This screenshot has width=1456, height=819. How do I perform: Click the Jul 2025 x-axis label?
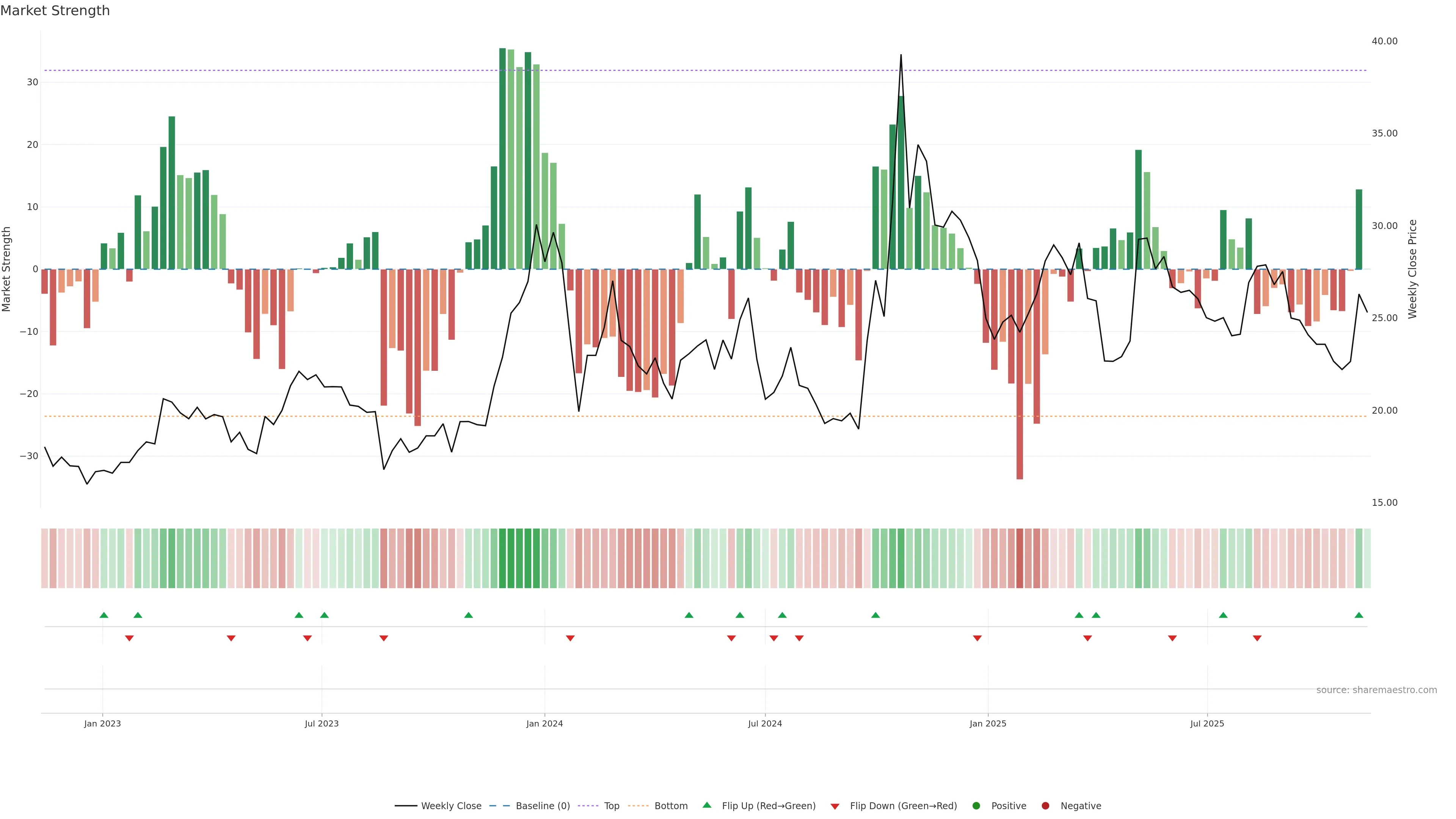click(1207, 723)
